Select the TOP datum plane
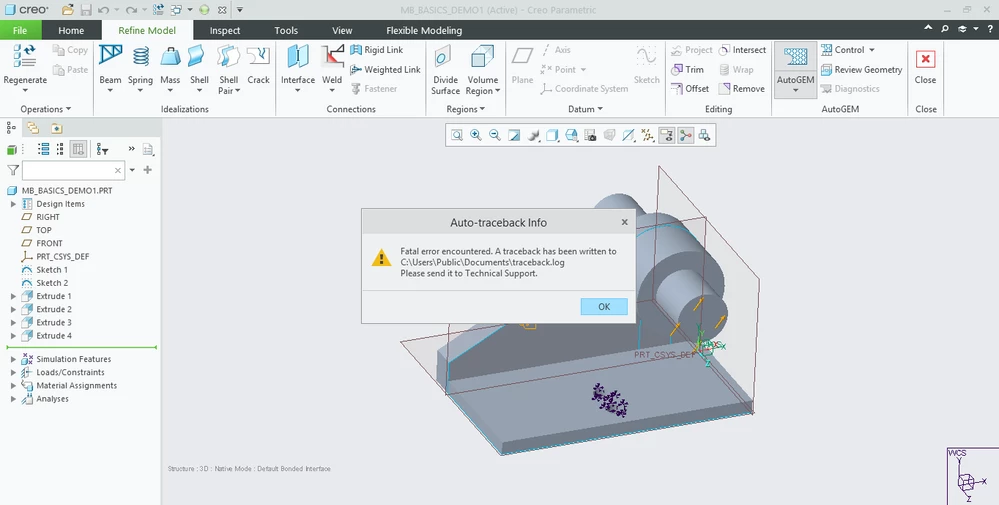This screenshot has height=505, width=999. [43, 230]
